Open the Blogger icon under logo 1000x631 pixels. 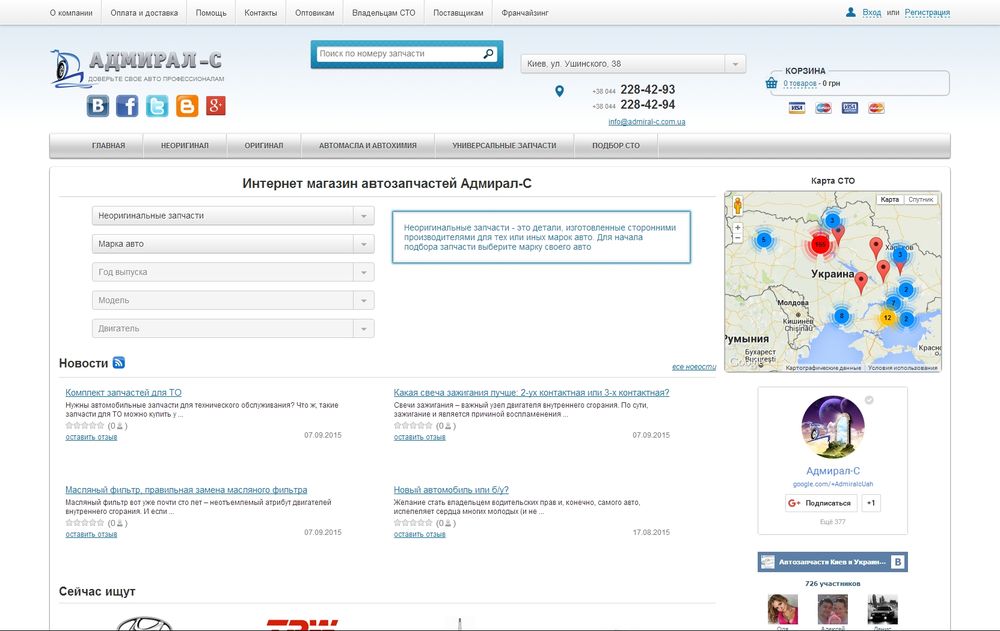187,106
